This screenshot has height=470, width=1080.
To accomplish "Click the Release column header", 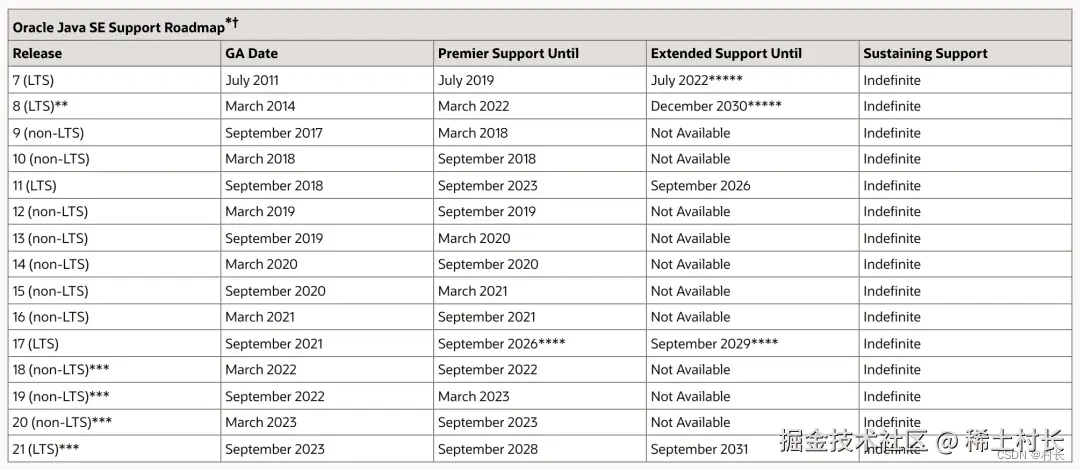I will tap(37, 54).
